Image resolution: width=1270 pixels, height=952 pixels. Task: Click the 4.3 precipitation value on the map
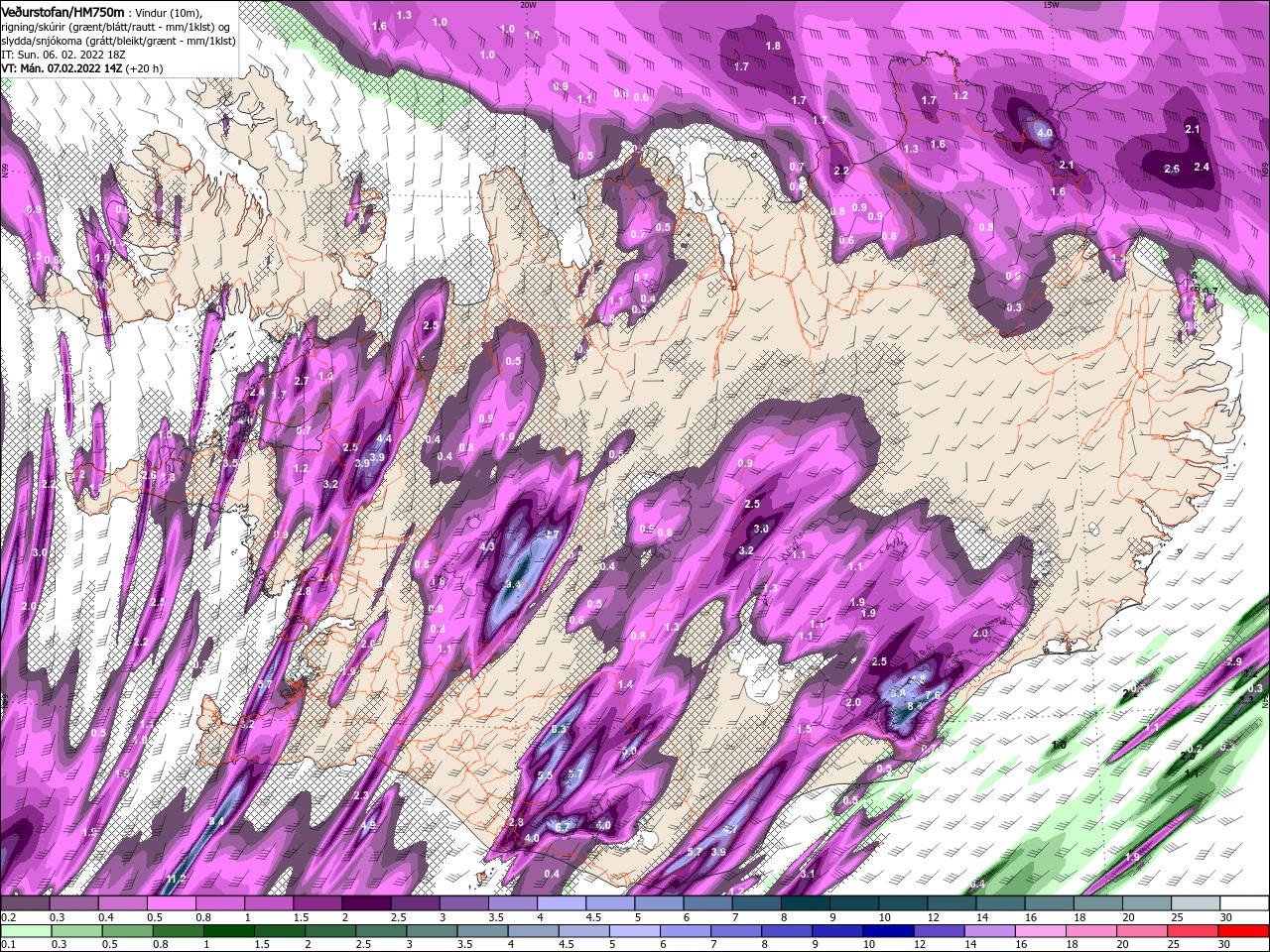(487, 546)
